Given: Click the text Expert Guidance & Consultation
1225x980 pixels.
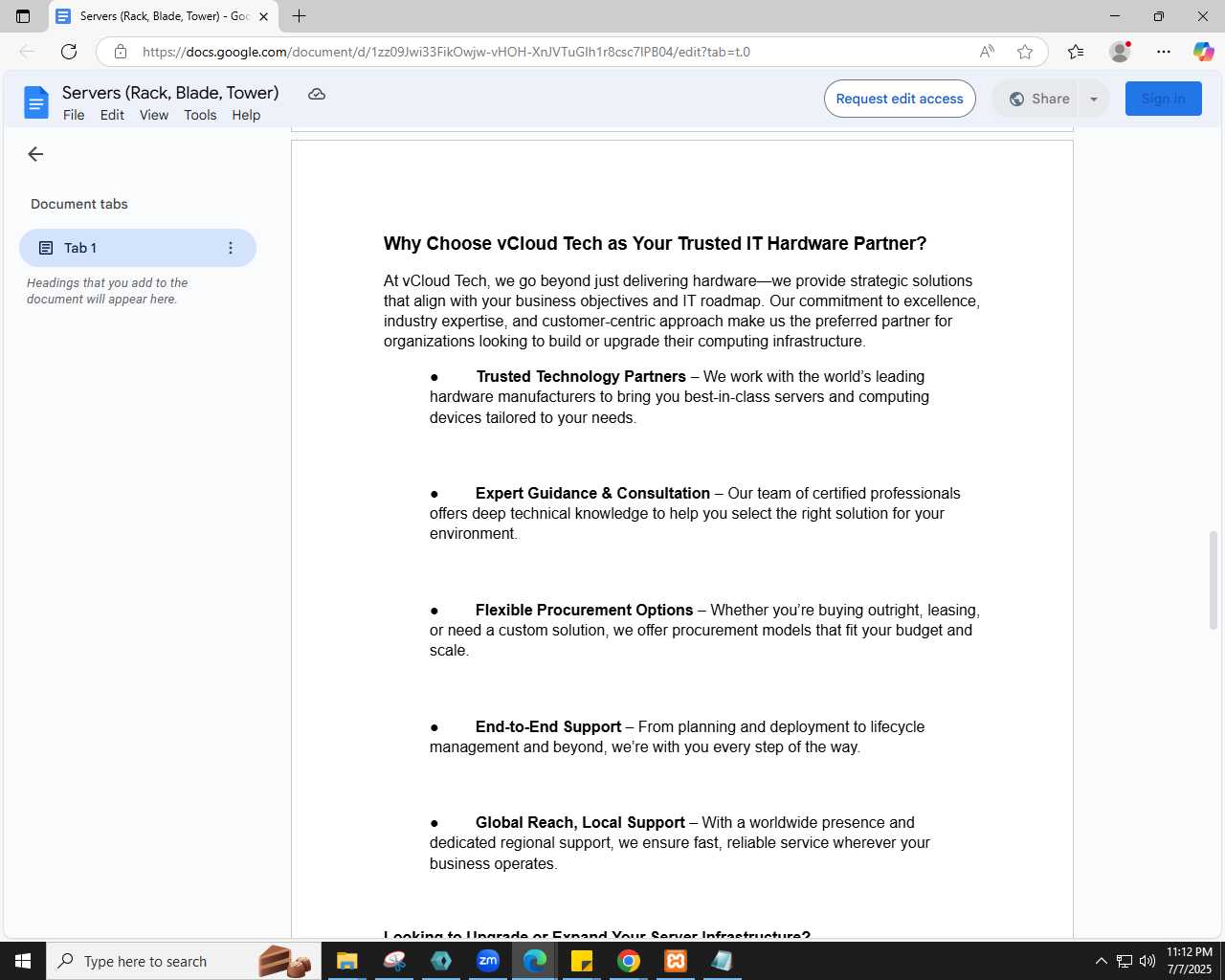Looking at the screenshot, I should [x=592, y=493].
